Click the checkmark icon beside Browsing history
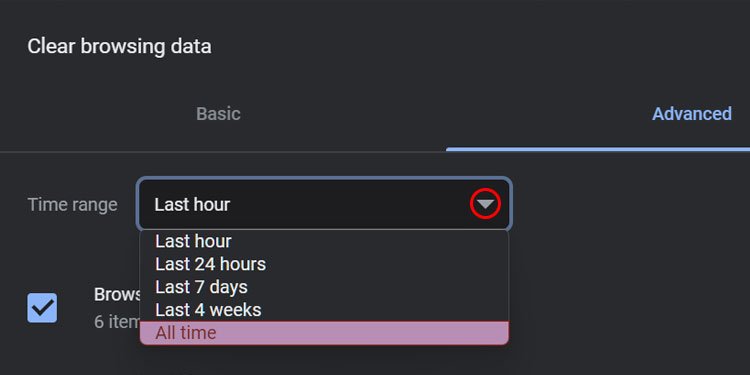This screenshot has height=375, width=750. coord(42,308)
